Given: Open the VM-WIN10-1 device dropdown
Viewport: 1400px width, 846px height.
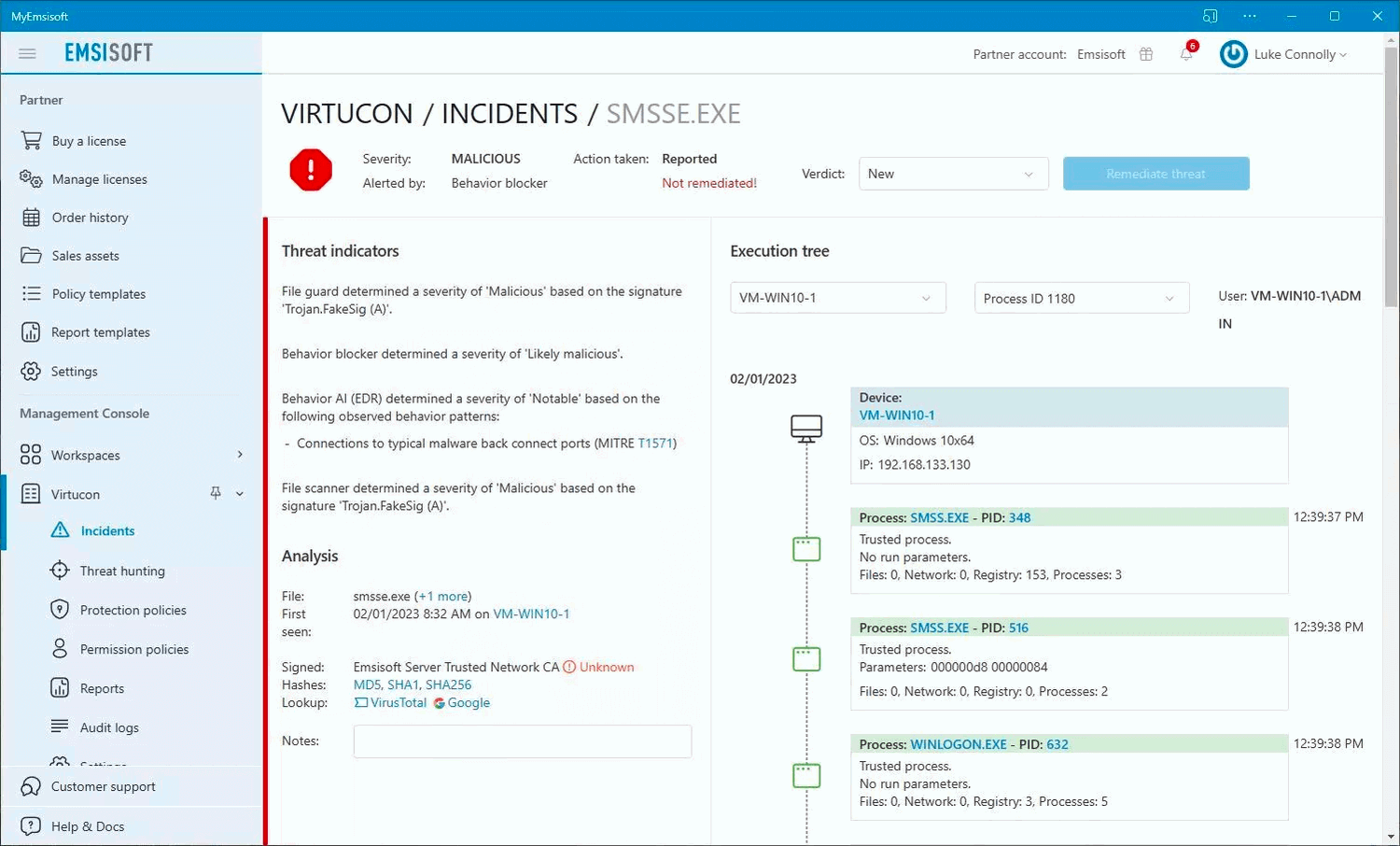Looking at the screenshot, I should point(837,298).
